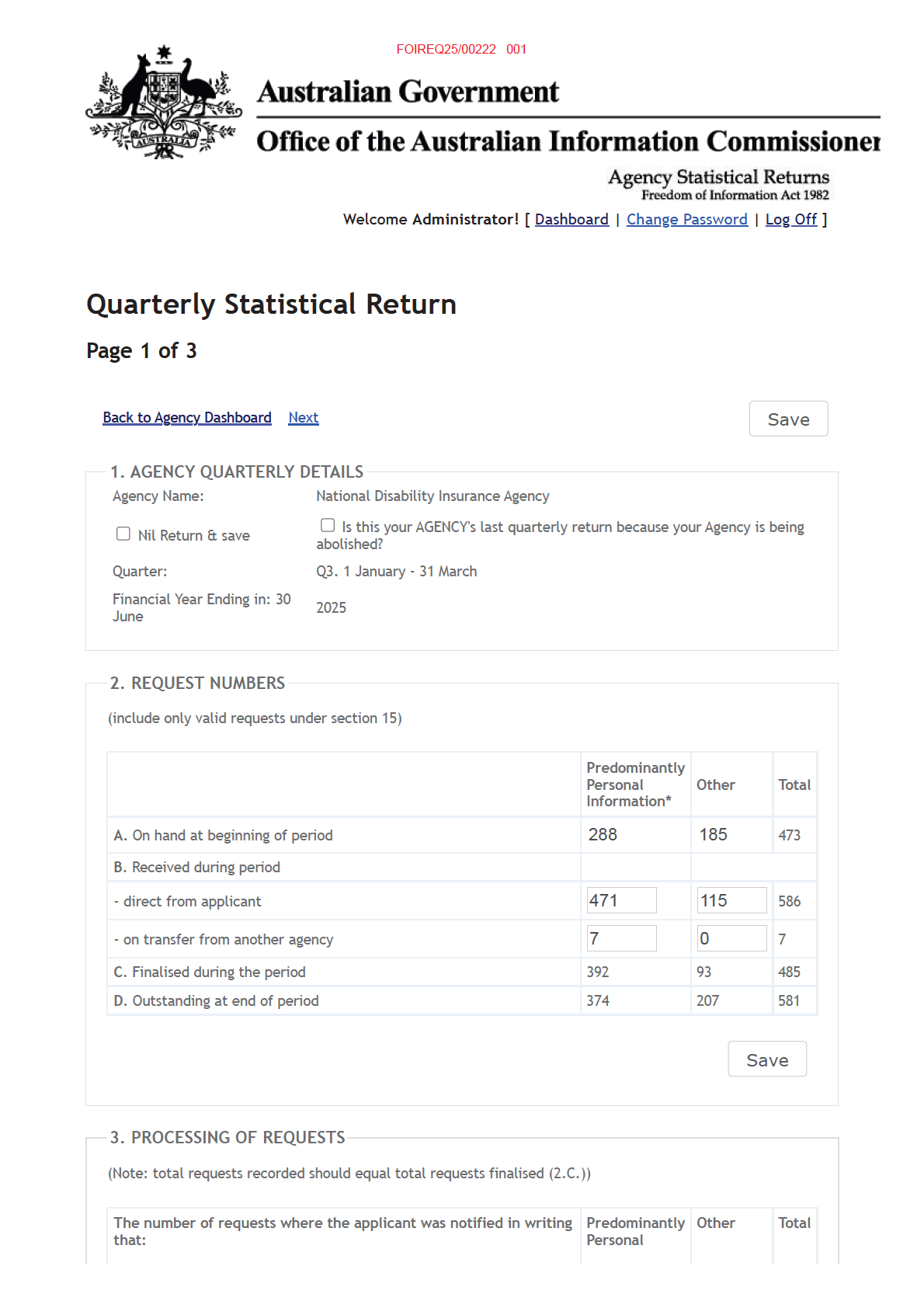Click Other transfer field containing 0
The width and height of the screenshot is (924, 1308).
point(732,938)
